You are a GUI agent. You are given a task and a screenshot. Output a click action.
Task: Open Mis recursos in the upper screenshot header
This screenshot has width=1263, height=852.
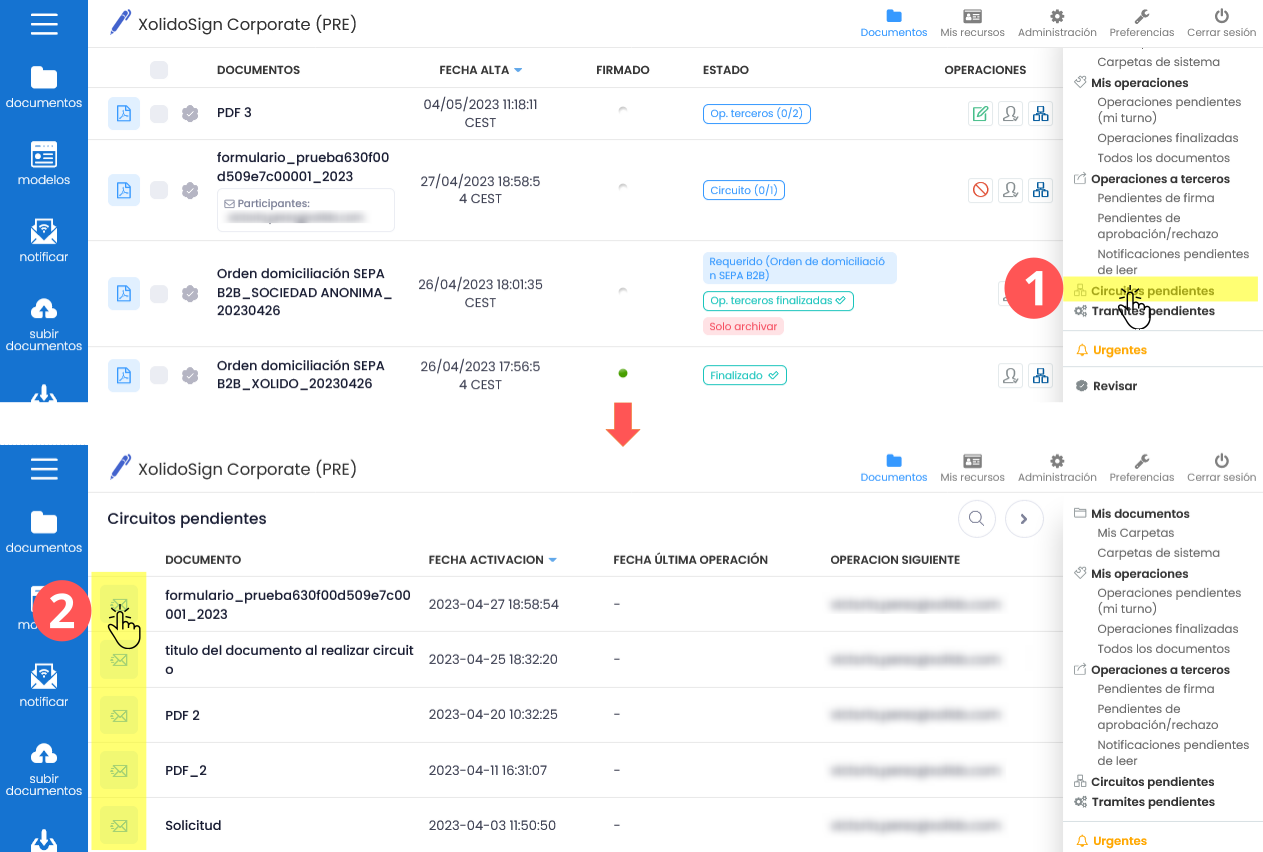(x=972, y=23)
